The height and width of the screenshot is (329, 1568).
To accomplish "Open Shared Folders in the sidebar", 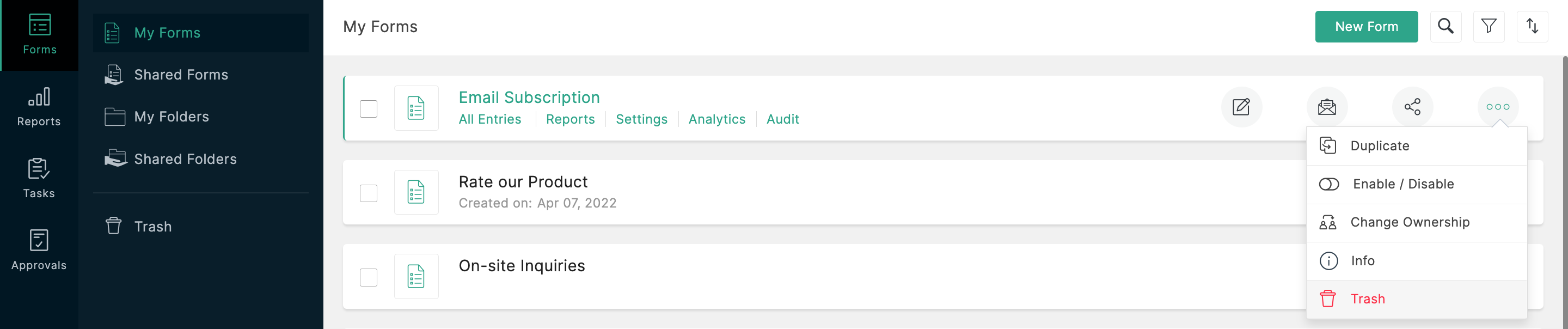I will tap(185, 159).
